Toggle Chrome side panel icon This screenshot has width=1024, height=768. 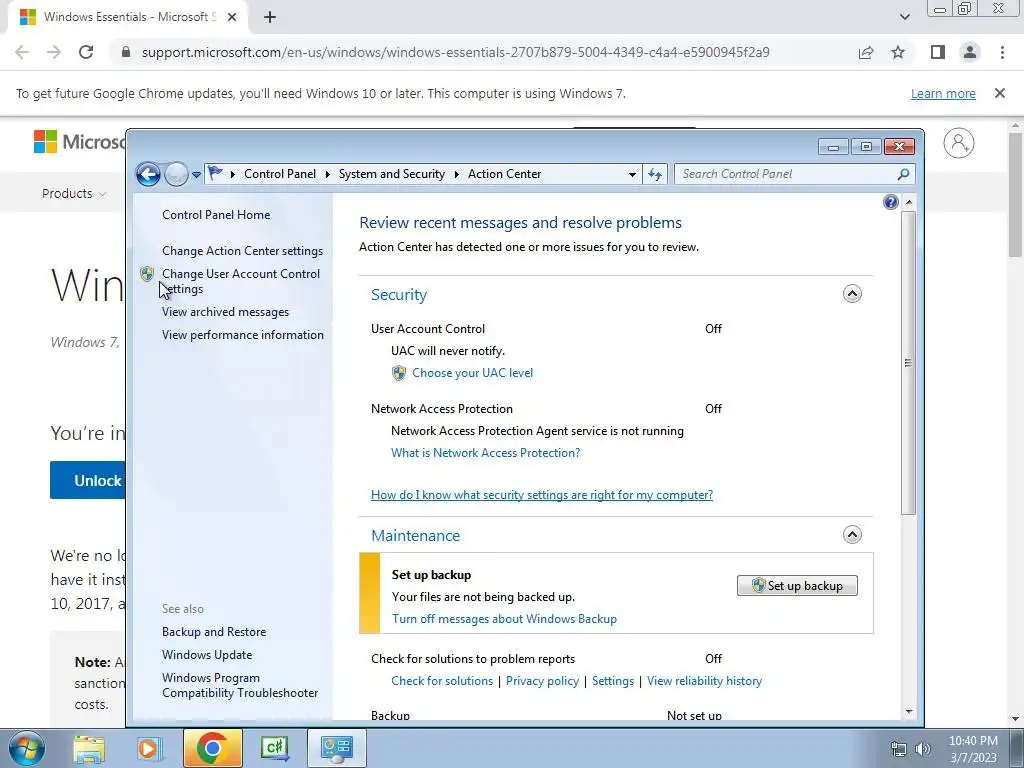pos(938,52)
